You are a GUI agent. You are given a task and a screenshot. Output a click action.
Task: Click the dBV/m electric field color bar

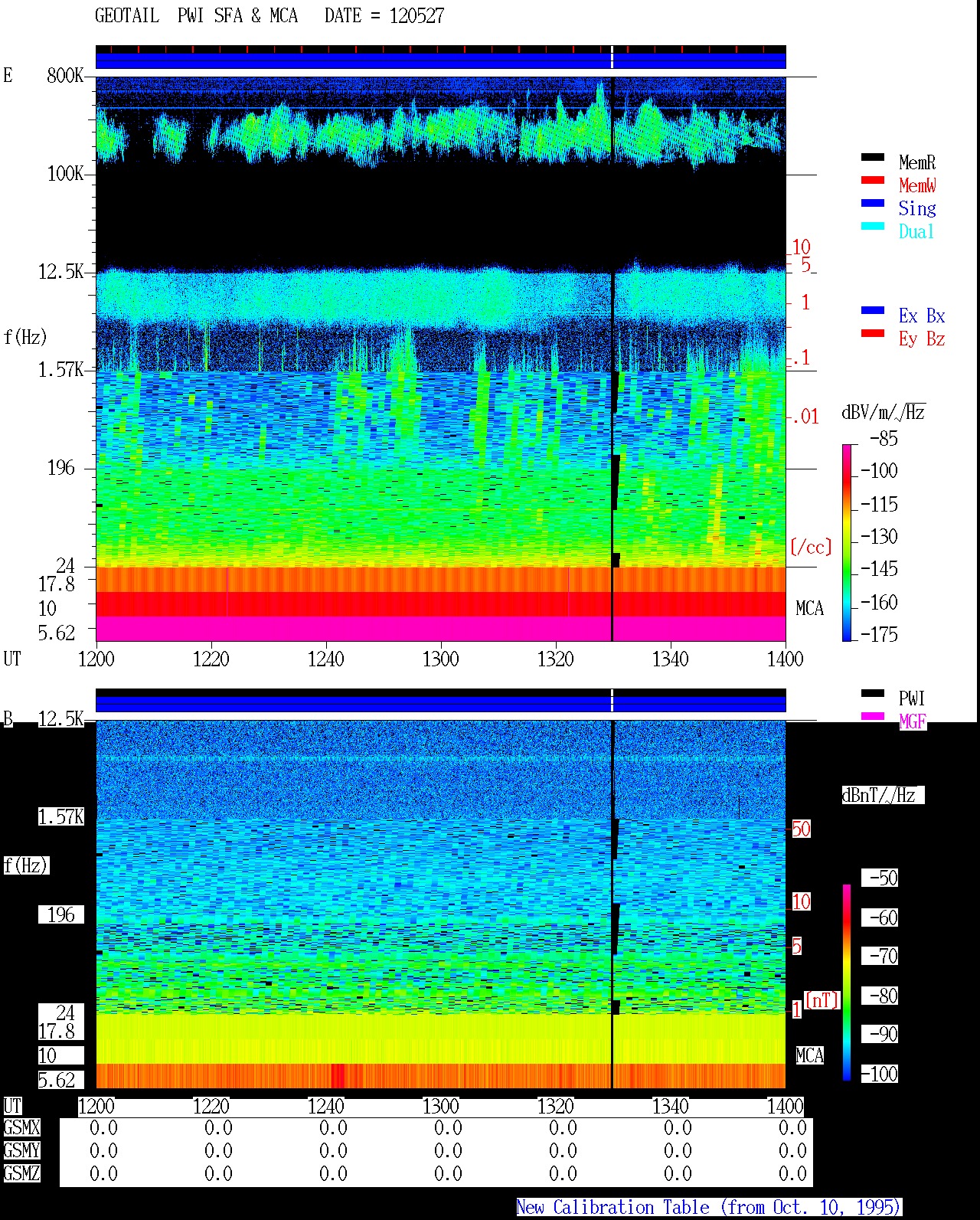click(847, 542)
